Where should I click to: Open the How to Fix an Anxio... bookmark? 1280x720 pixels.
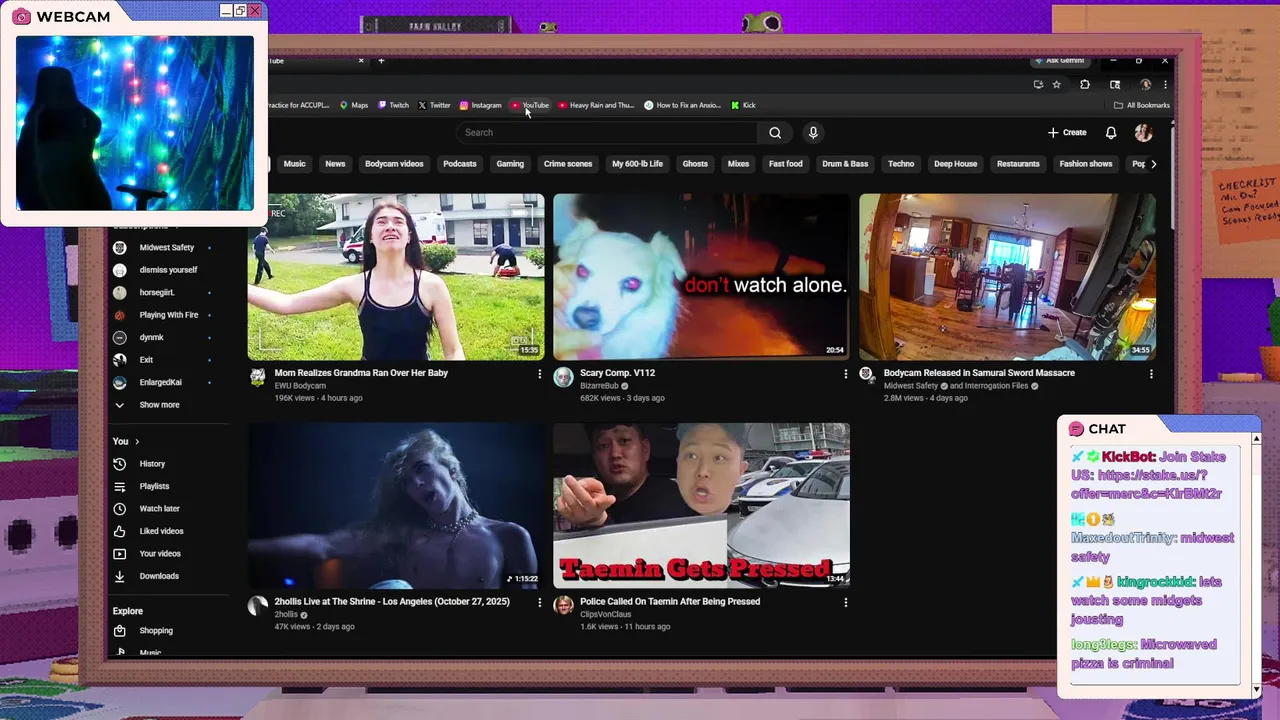pyautogui.click(x=682, y=105)
